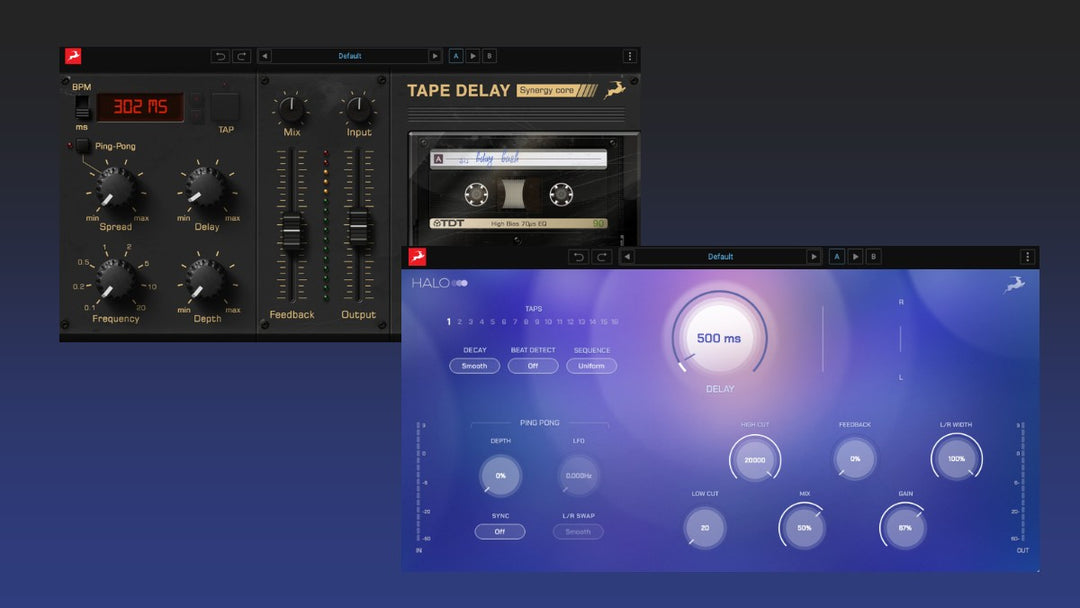Go to previous preset in Halo

coord(627,257)
